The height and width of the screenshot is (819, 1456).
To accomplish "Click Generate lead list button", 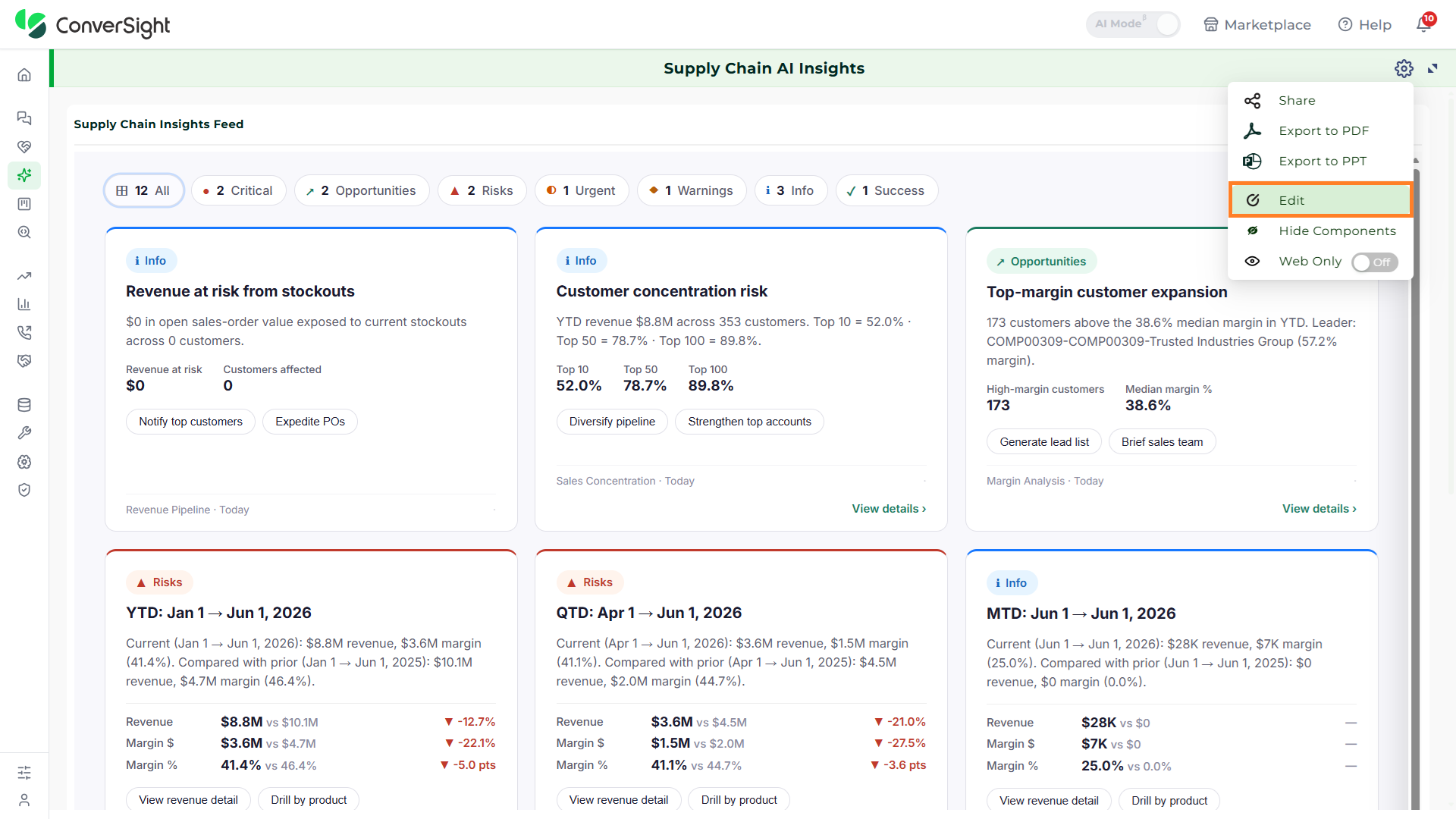I will [1044, 442].
